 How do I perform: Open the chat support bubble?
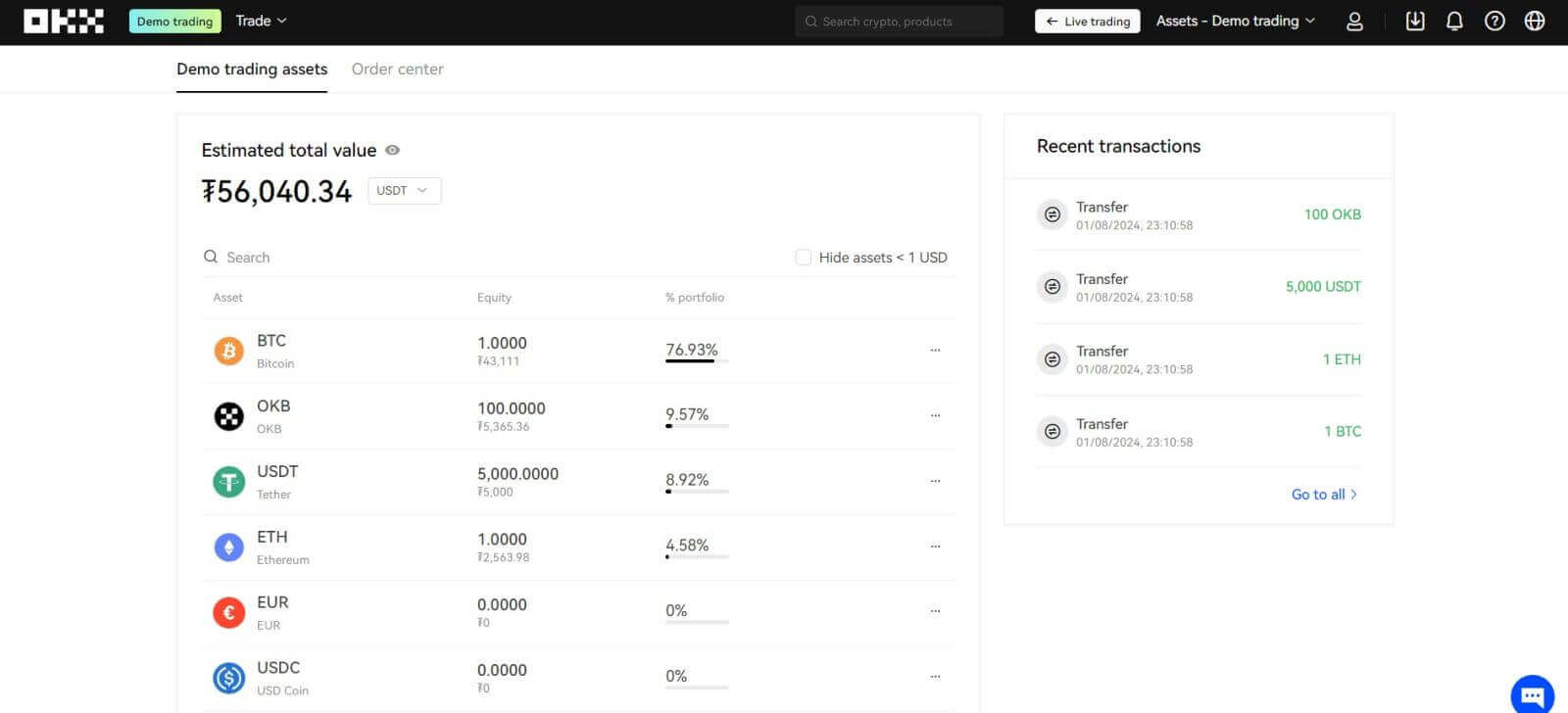pos(1532,693)
